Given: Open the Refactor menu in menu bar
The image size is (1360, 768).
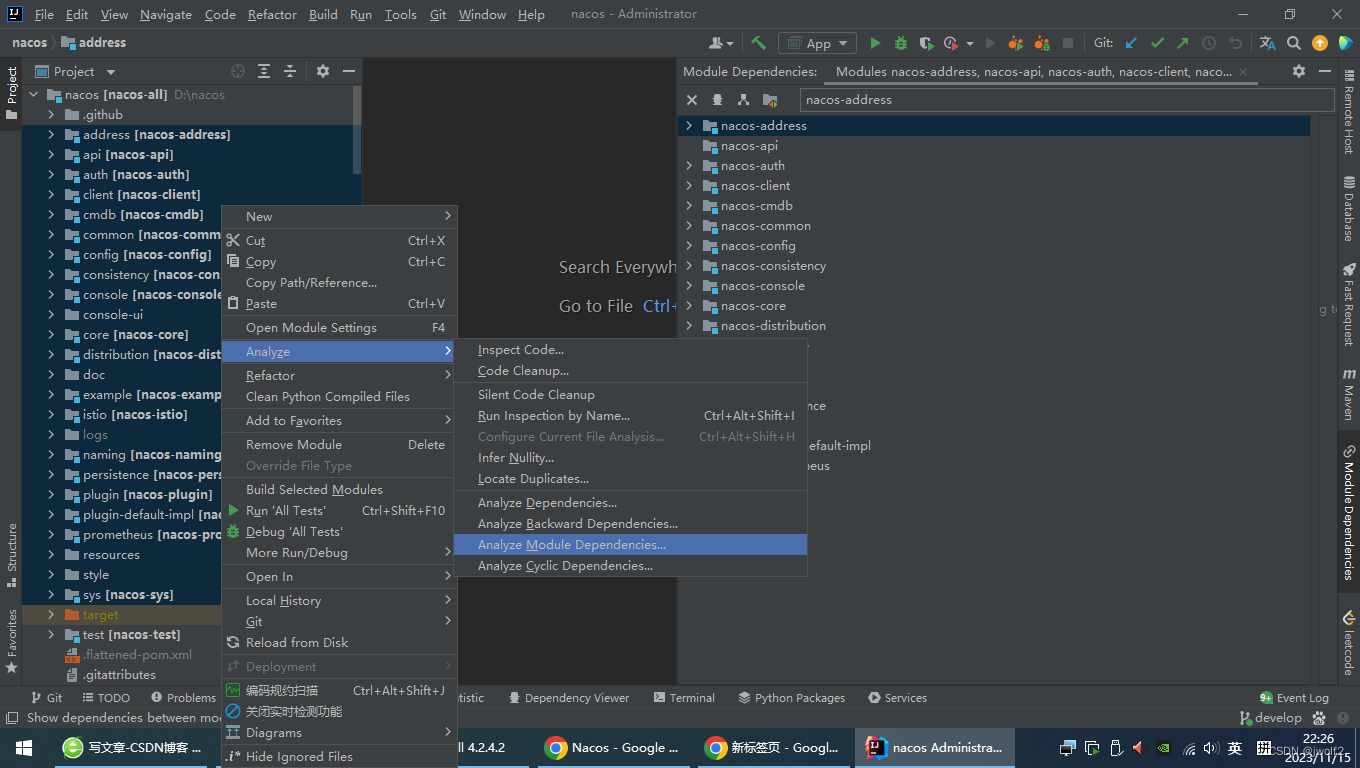Looking at the screenshot, I should pyautogui.click(x=272, y=14).
